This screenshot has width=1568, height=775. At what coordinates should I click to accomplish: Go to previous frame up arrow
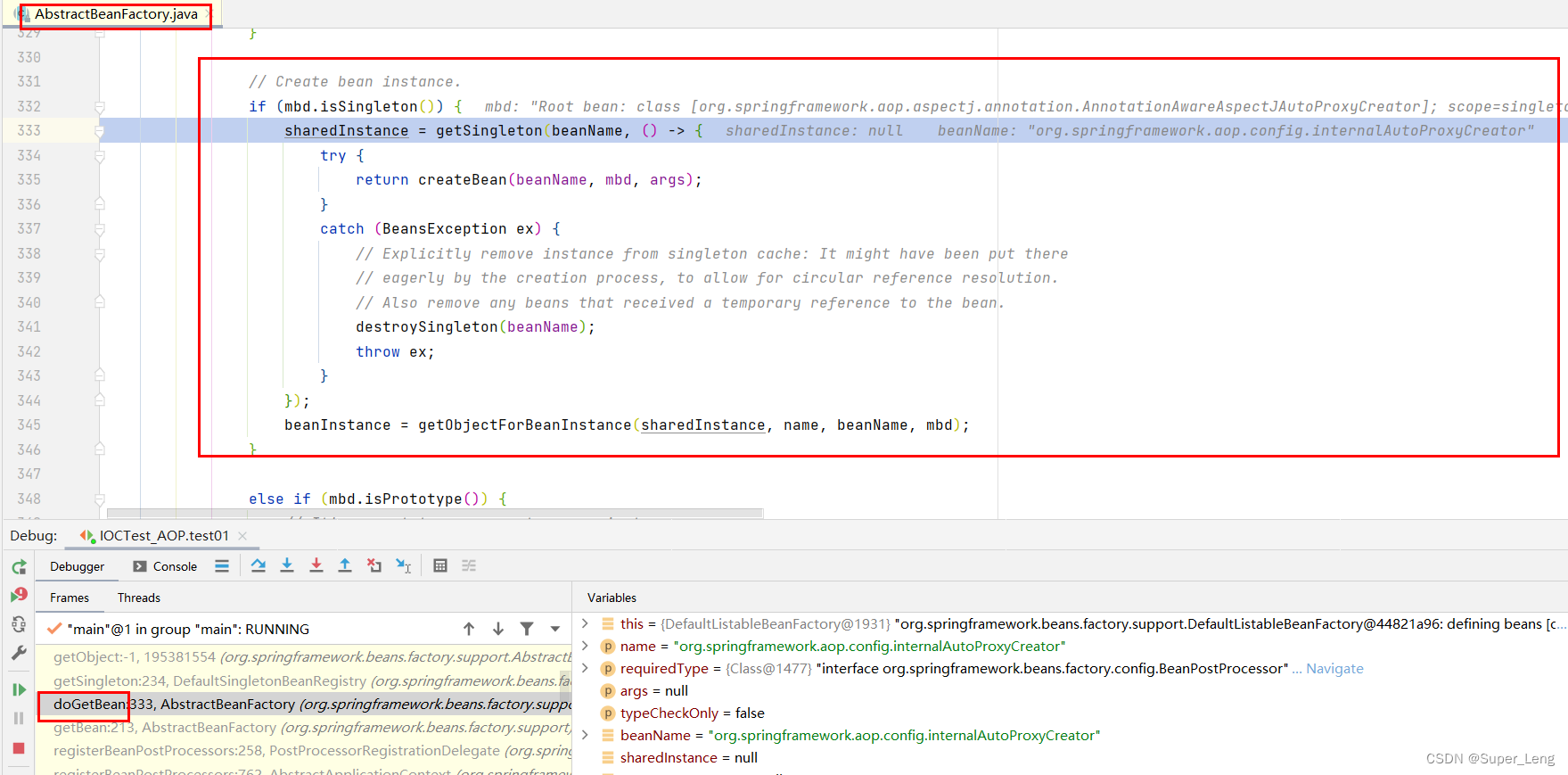(x=469, y=629)
